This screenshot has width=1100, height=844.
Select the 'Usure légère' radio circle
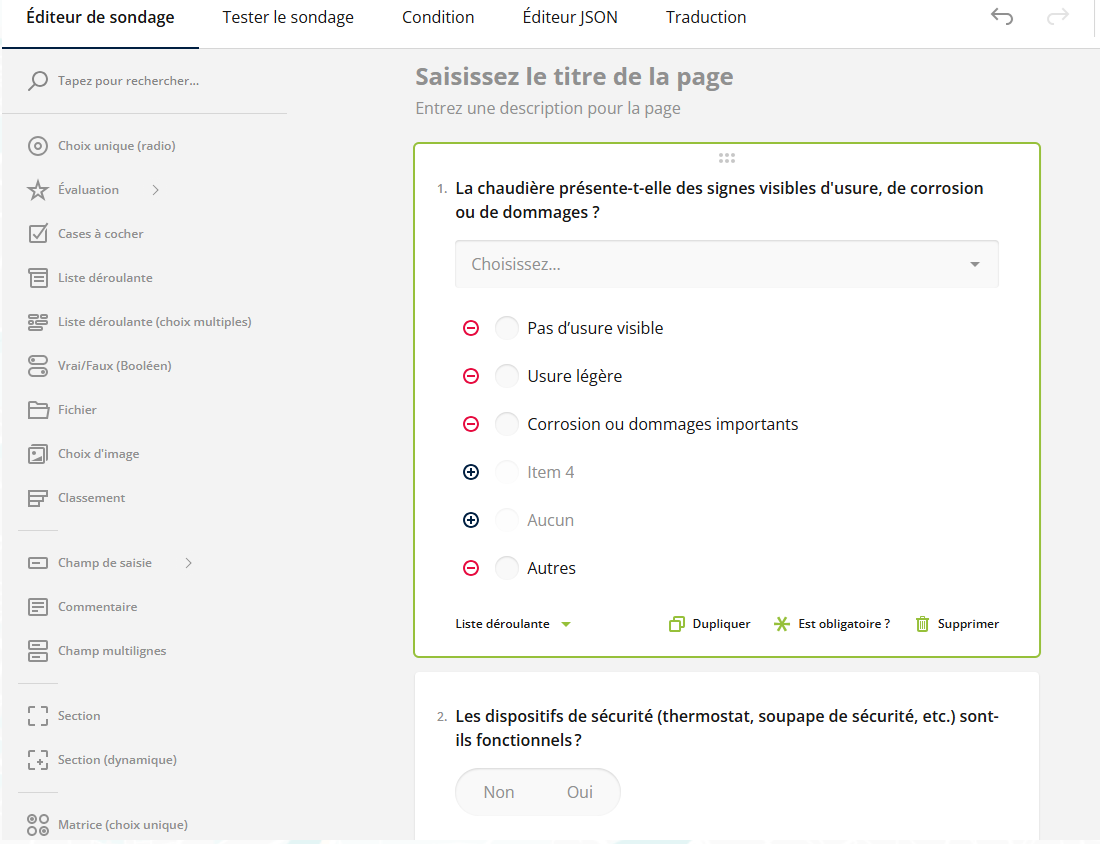click(x=507, y=376)
